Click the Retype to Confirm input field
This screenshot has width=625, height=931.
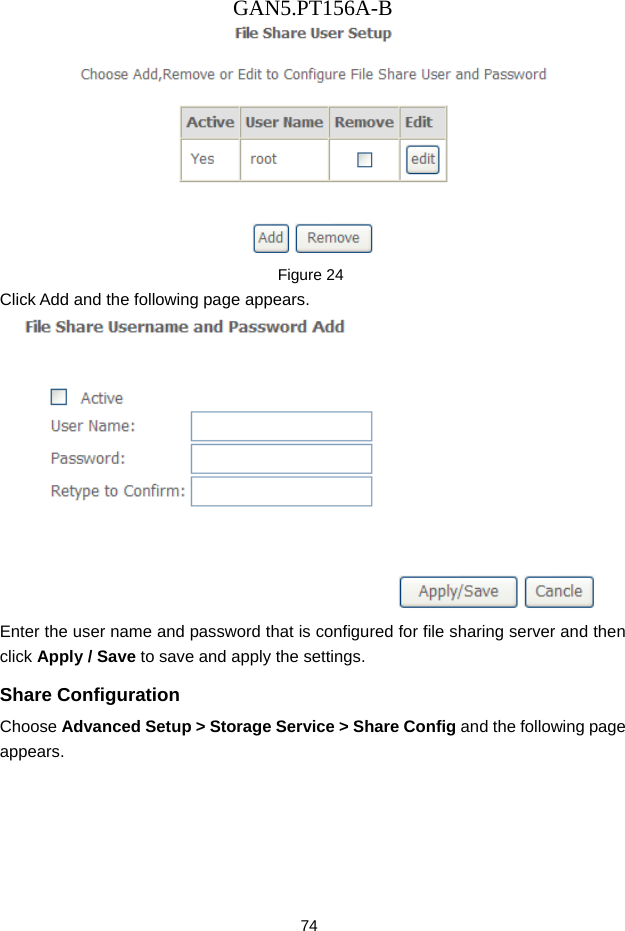point(280,491)
